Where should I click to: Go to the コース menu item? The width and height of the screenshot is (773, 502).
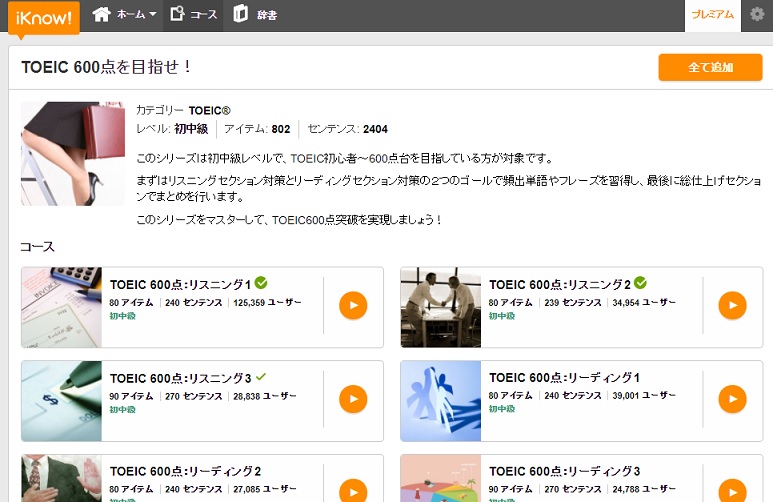(193, 14)
